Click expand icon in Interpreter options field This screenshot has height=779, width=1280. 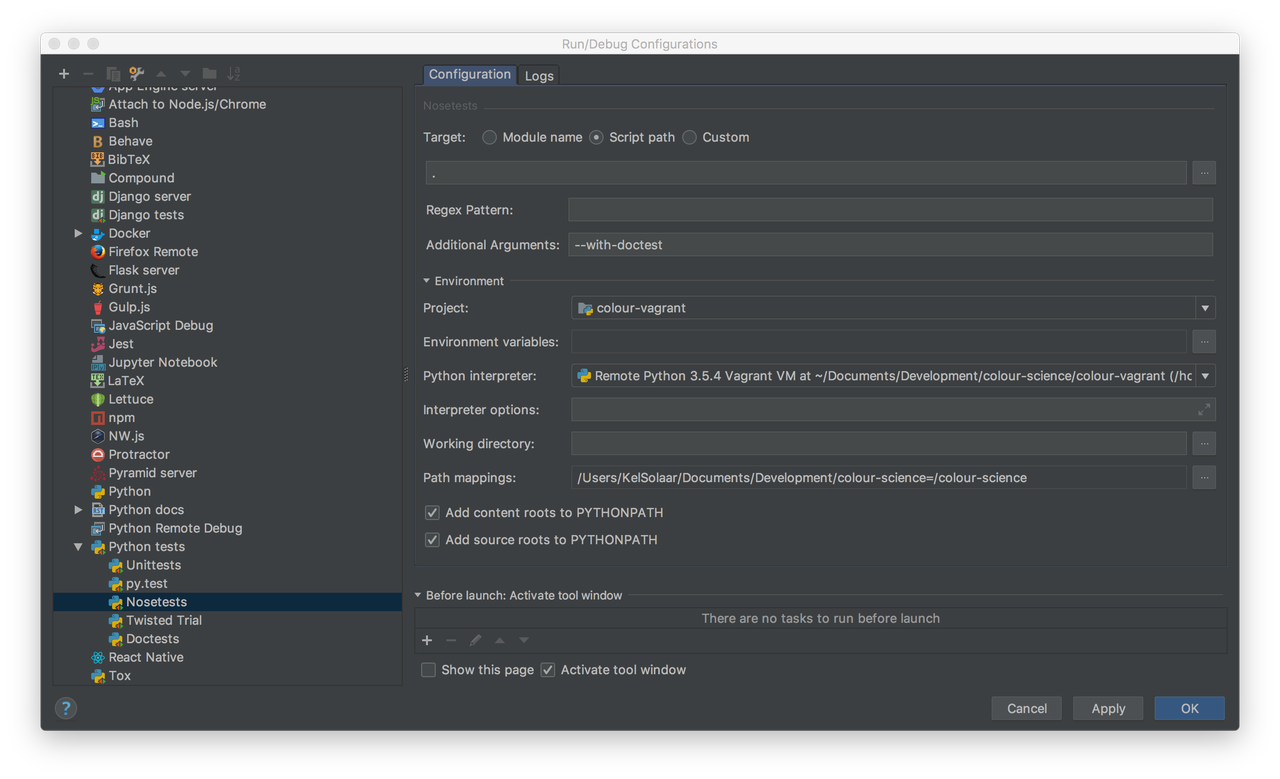pyautogui.click(x=1204, y=409)
